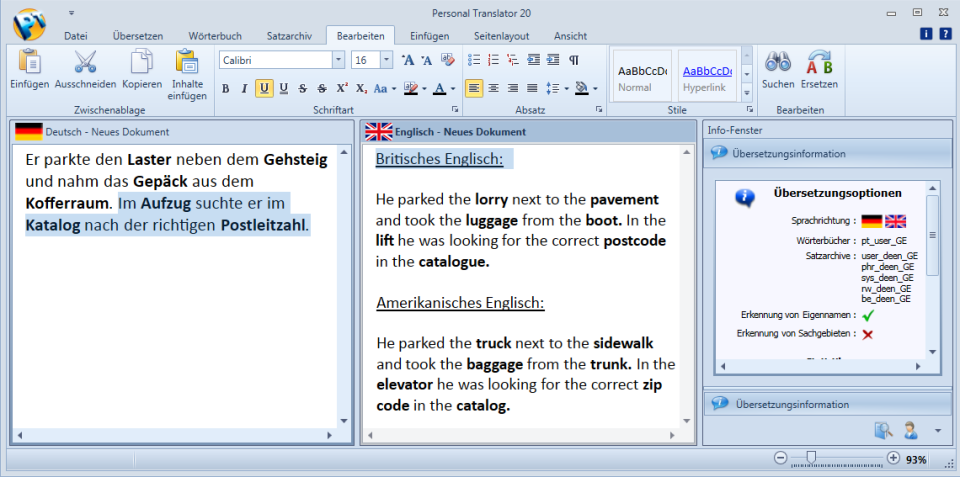
Task: Switch to the Übersetzen tab
Action: (138, 36)
